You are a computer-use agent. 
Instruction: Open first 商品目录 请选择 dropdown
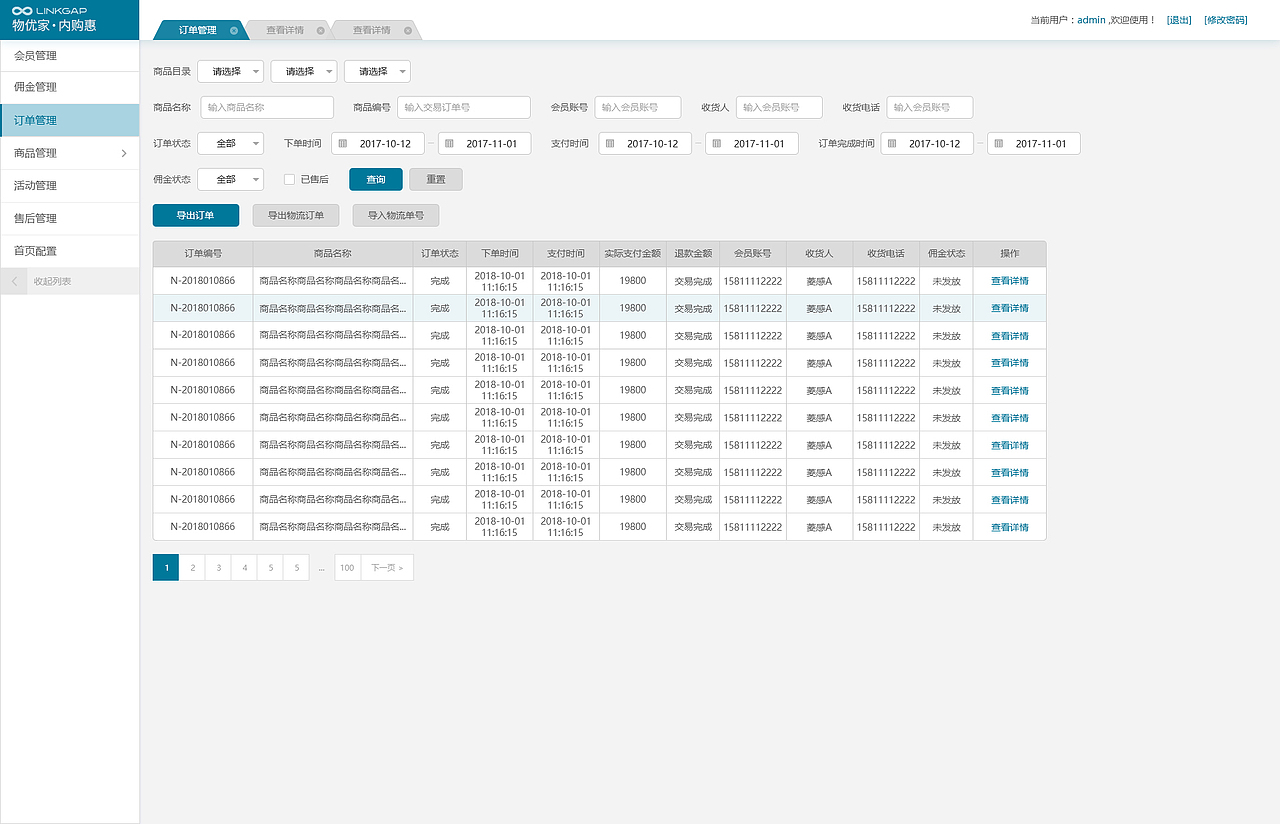[231, 72]
